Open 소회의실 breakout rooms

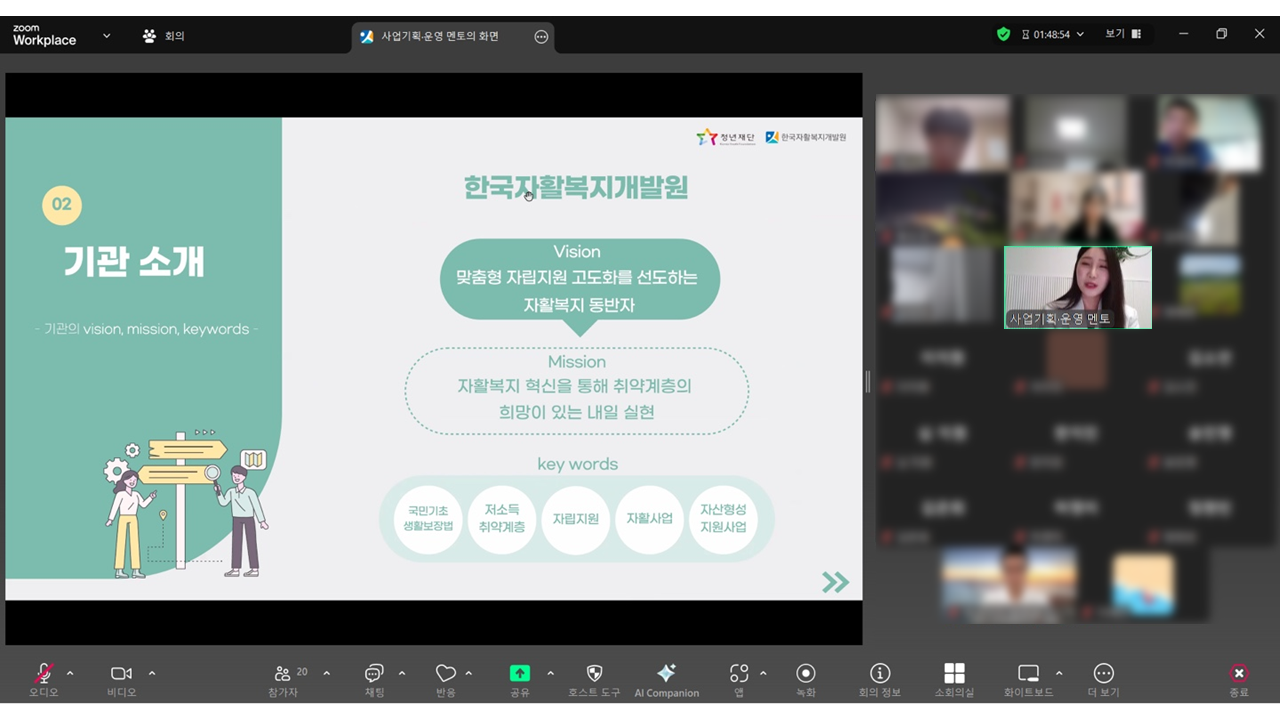(954, 674)
